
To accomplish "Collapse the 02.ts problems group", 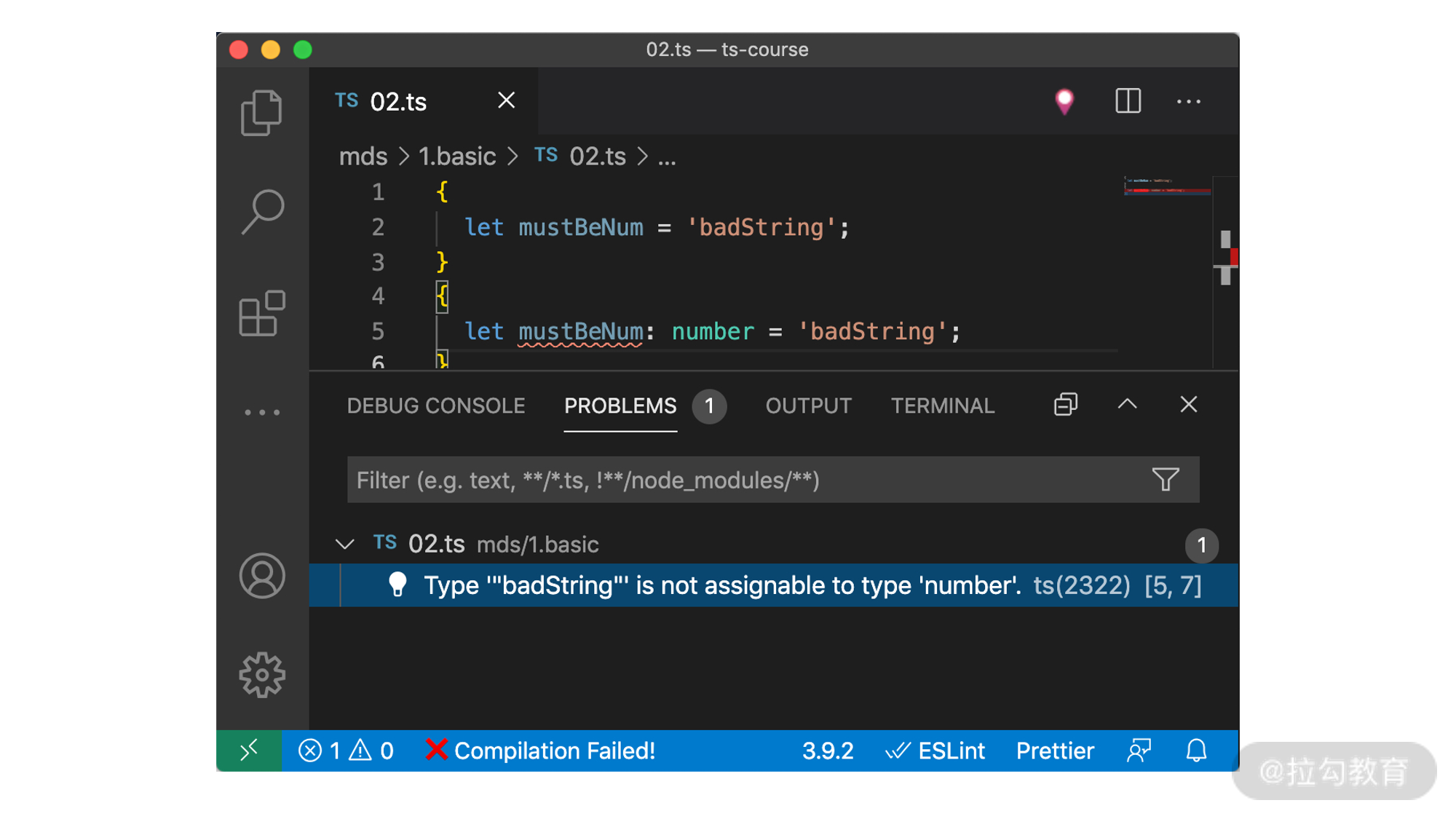I will 345,544.
